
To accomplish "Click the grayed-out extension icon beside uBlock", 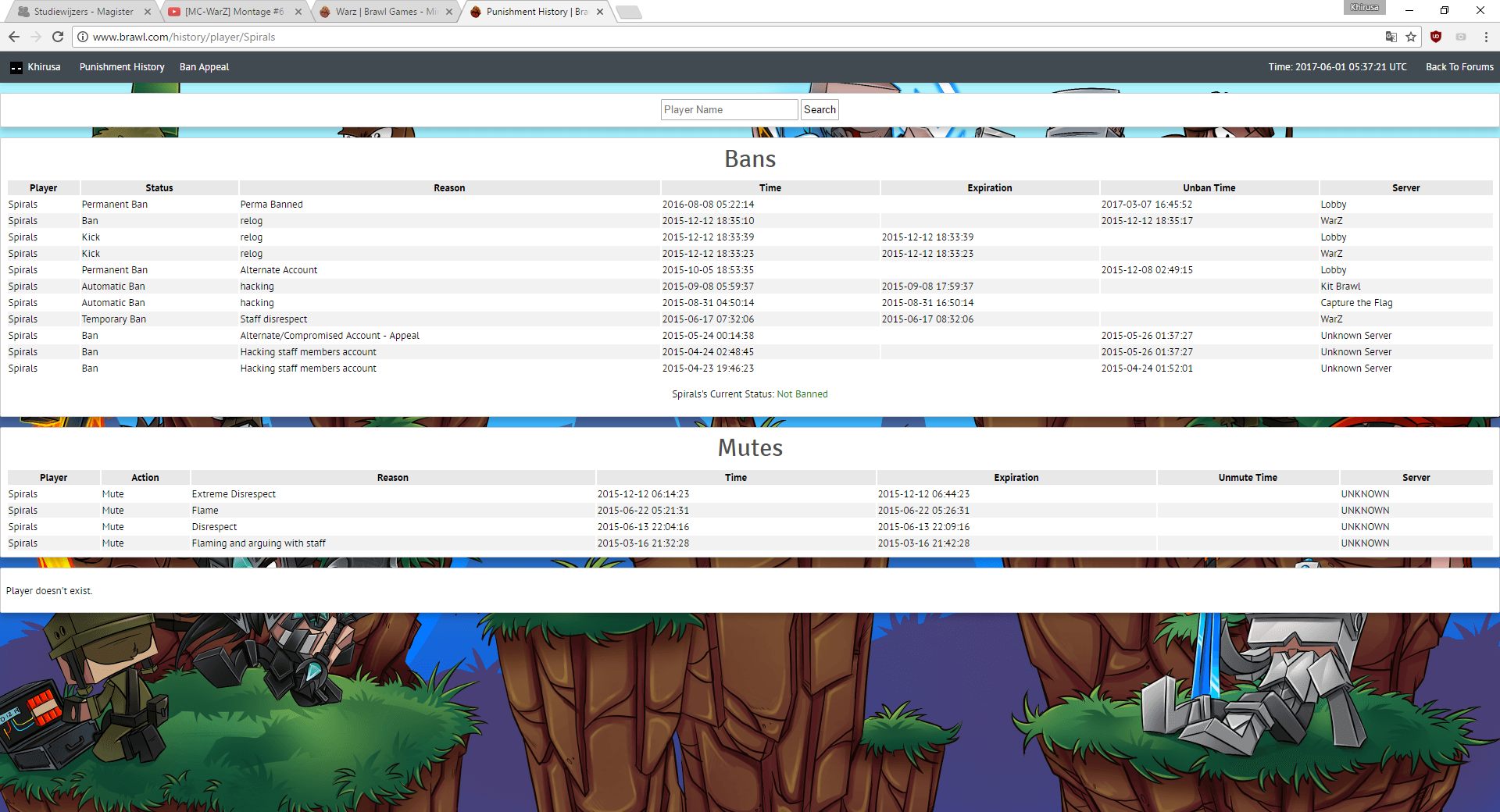I will tap(1461, 37).
